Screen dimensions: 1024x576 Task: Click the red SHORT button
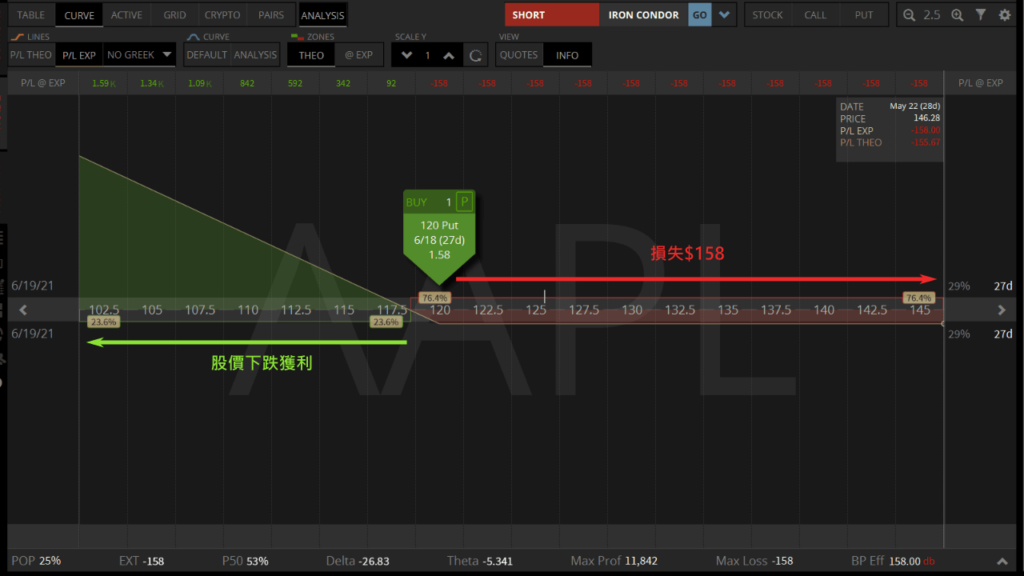[x=552, y=14]
